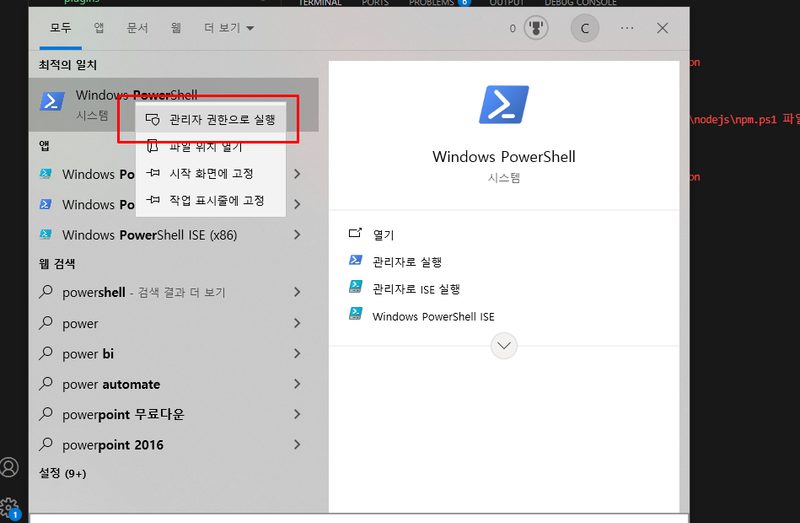
Task: Click the search icon beside powerpoint 무료다운
Action: tap(46, 414)
